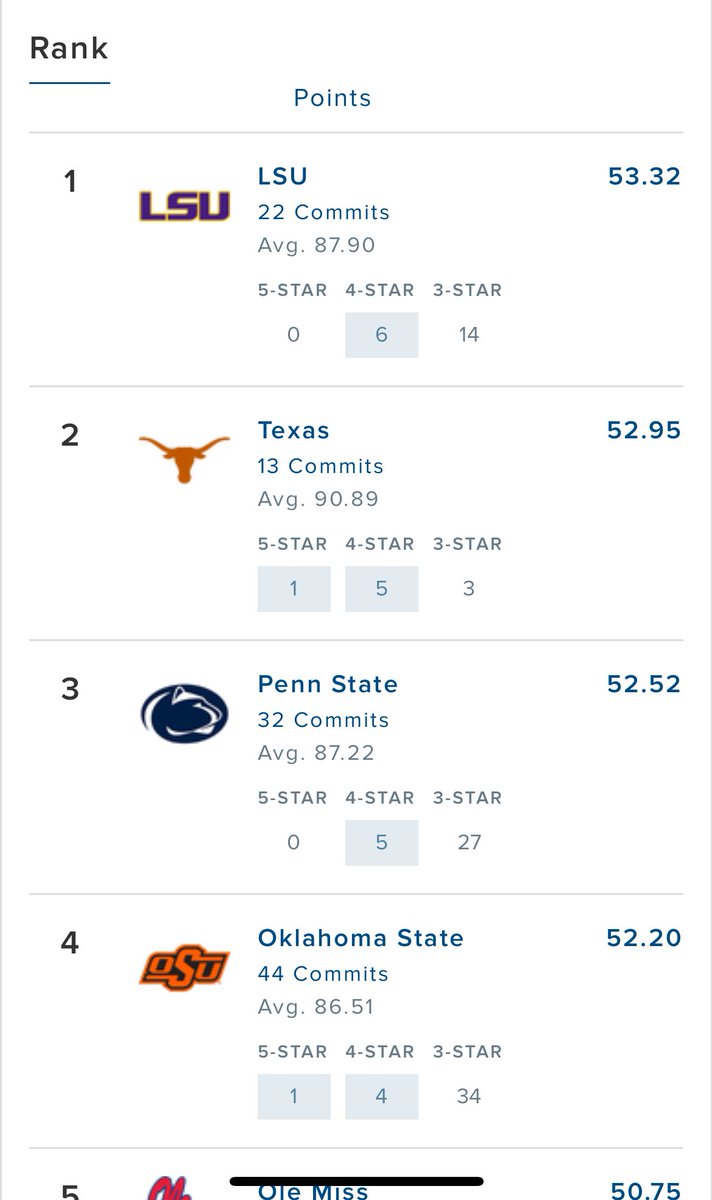Click LSU's 53.32 points score
This screenshot has width=712, height=1200.
click(644, 177)
